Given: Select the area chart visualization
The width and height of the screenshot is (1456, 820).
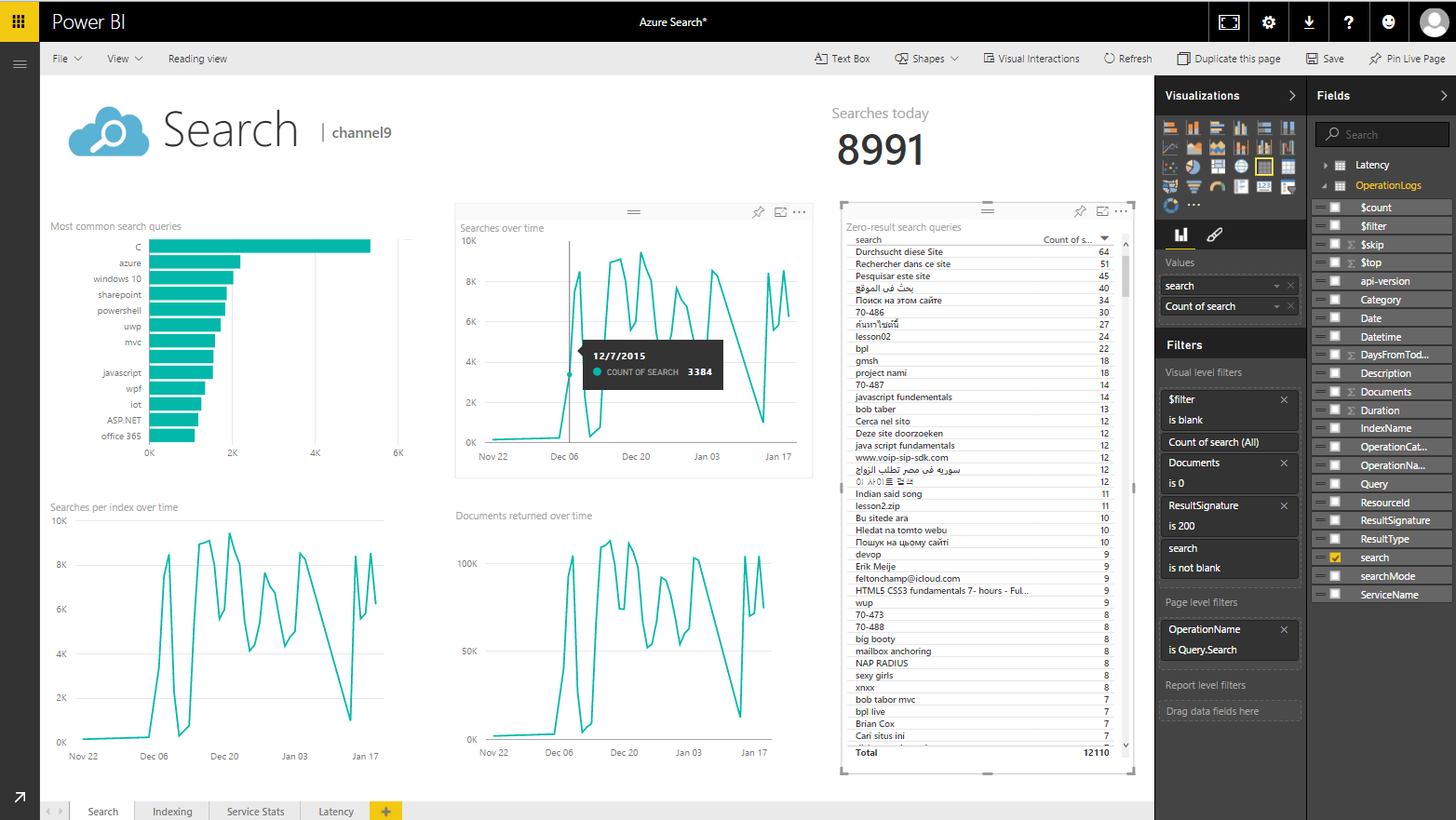Looking at the screenshot, I should pos(1193,147).
